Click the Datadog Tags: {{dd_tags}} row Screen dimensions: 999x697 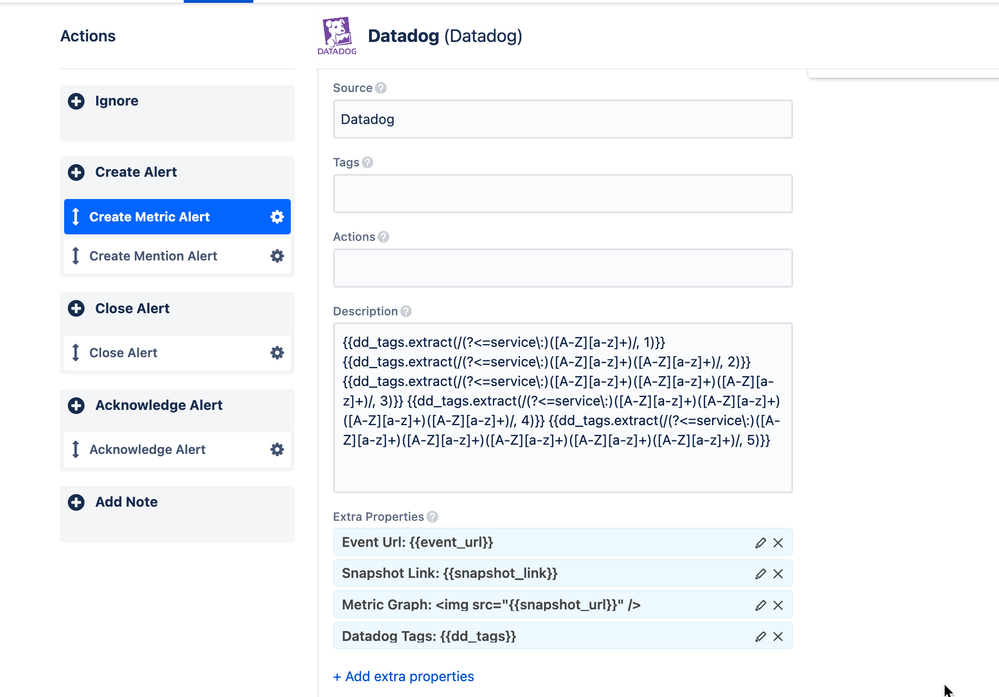pyautogui.click(x=563, y=636)
